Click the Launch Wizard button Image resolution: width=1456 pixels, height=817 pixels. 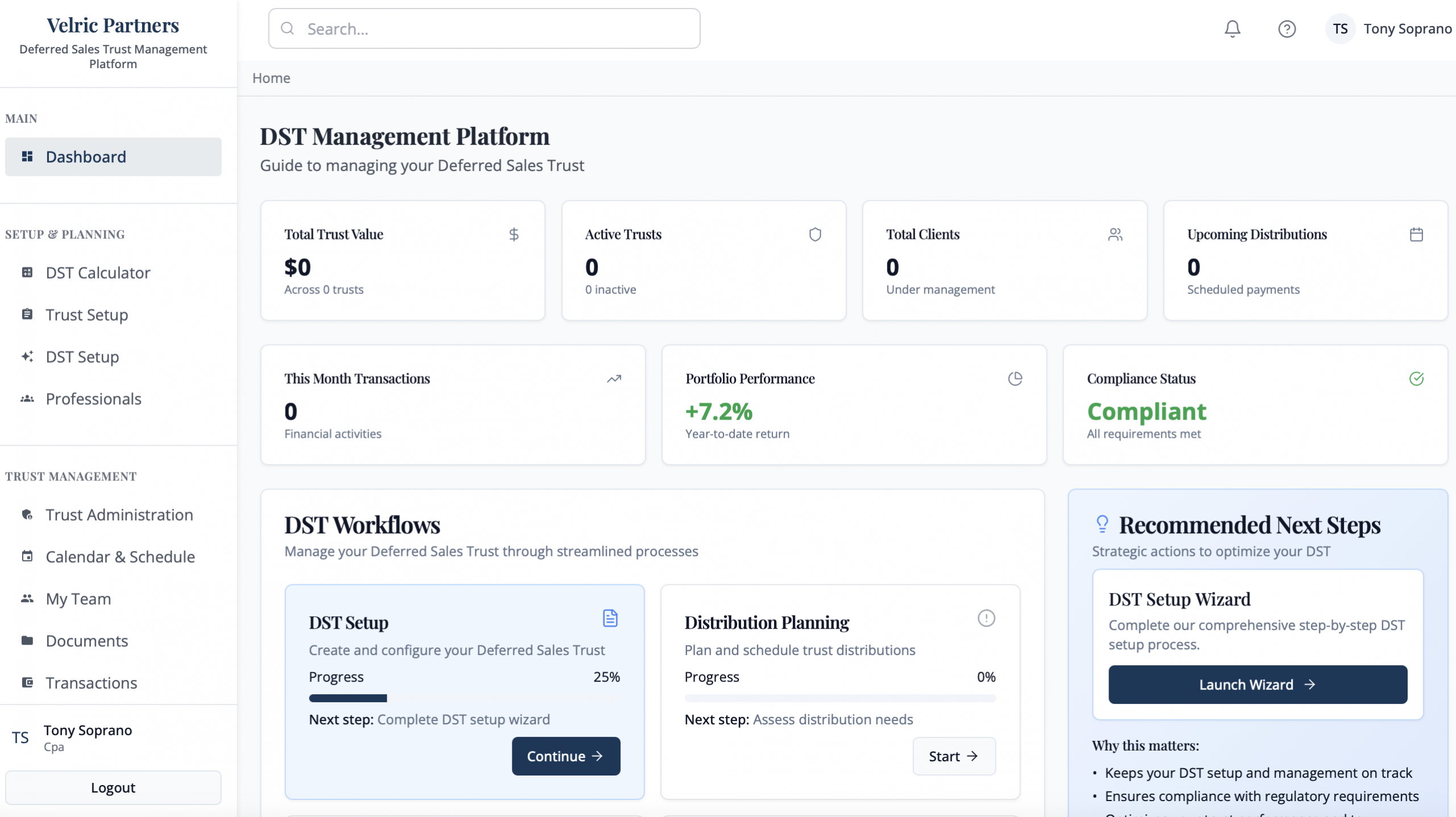pos(1258,685)
